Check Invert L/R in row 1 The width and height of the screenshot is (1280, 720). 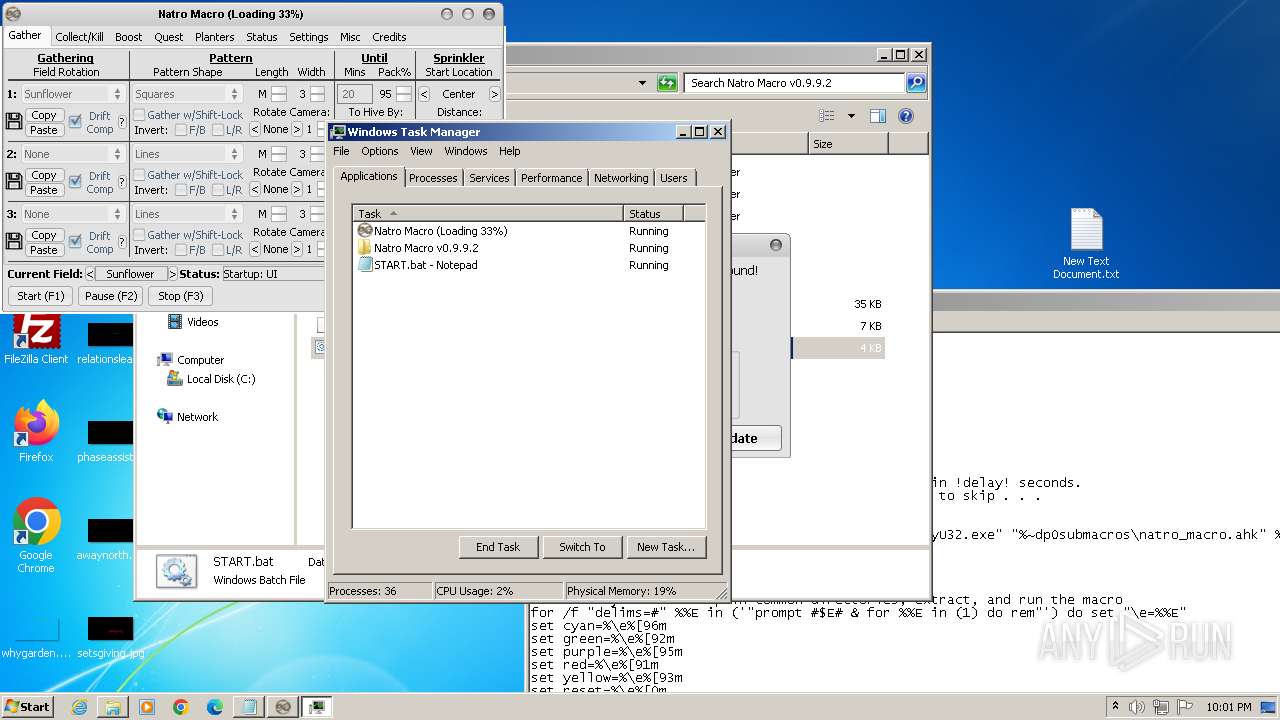(219, 130)
